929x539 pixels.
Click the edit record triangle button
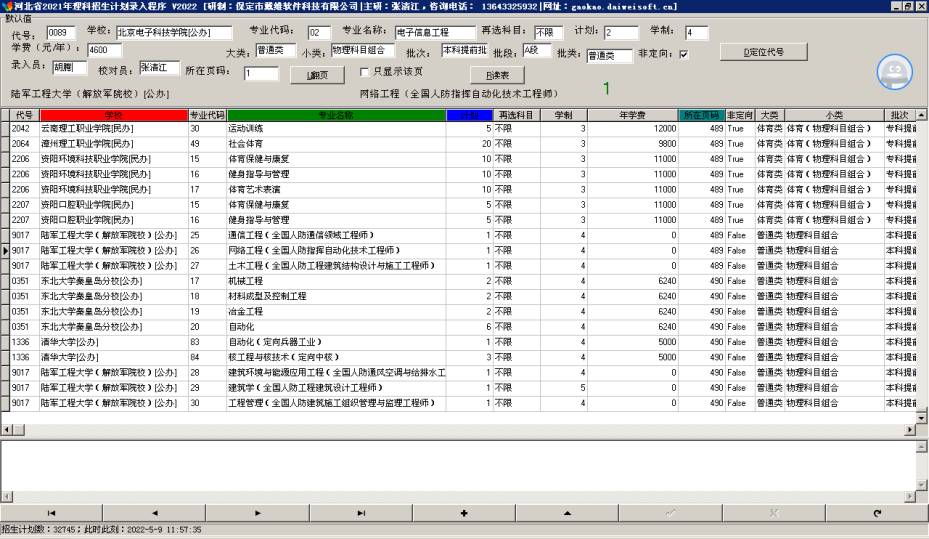[x=567, y=513]
